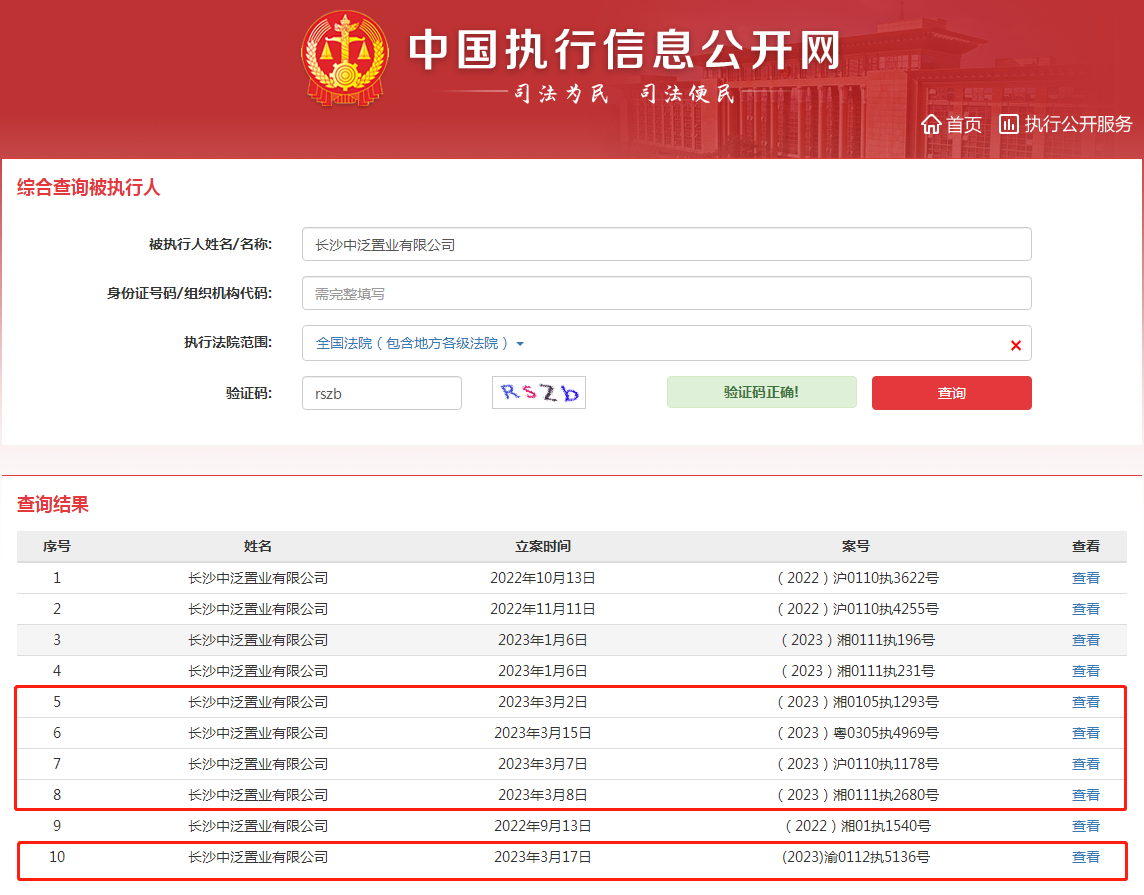1144x895 pixels.
Task: Click the national emblem logo
Action: [x=344, y=58]
